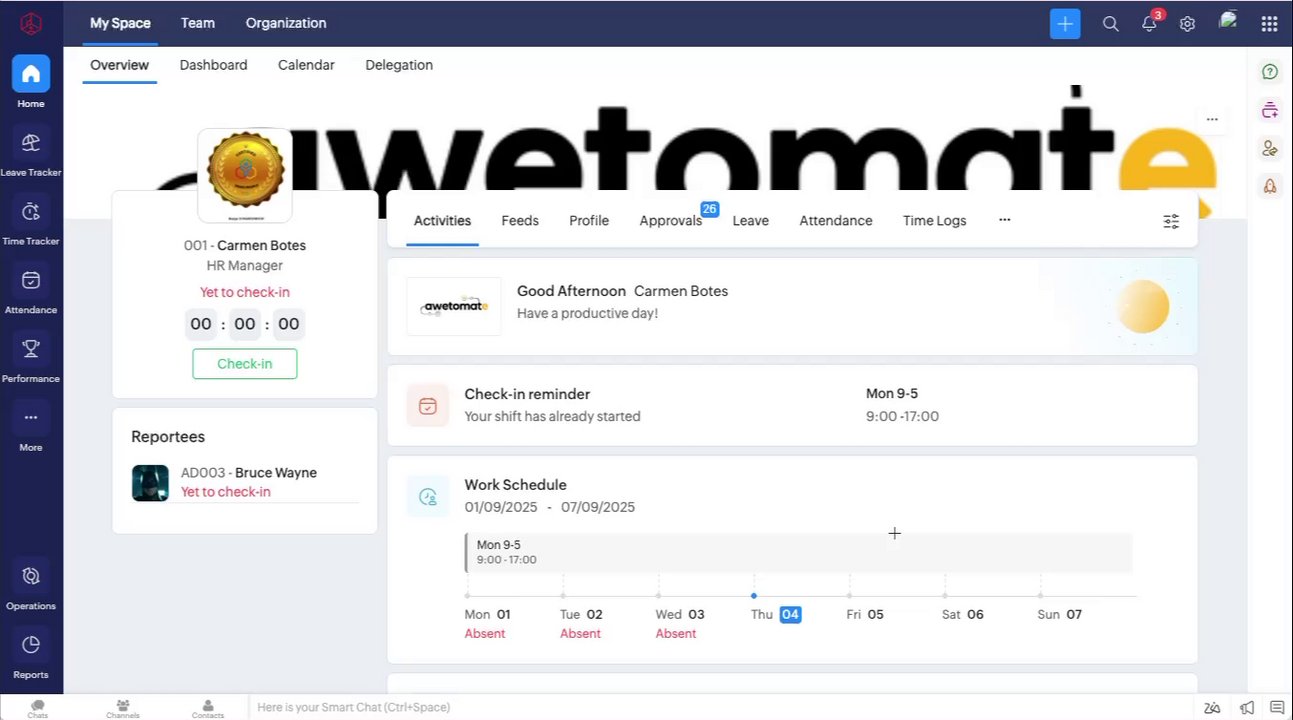1293x720 pixels.
Task: Click the green Check-in button
Action: pos(245,364)
